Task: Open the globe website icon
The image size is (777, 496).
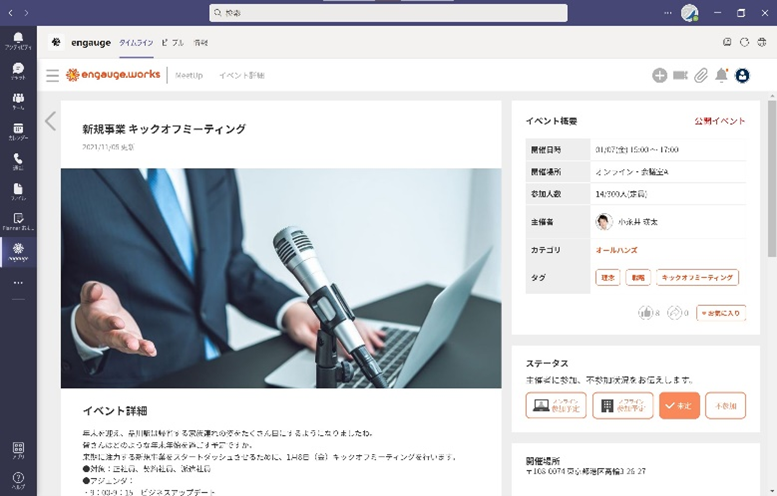Action: [x=762, y=43]
